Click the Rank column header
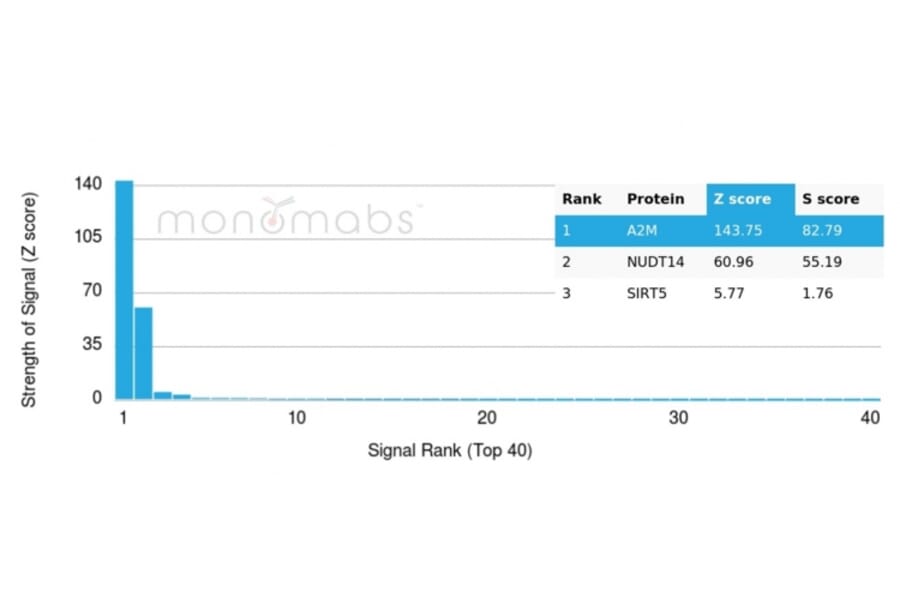 (x=581, y=199)
